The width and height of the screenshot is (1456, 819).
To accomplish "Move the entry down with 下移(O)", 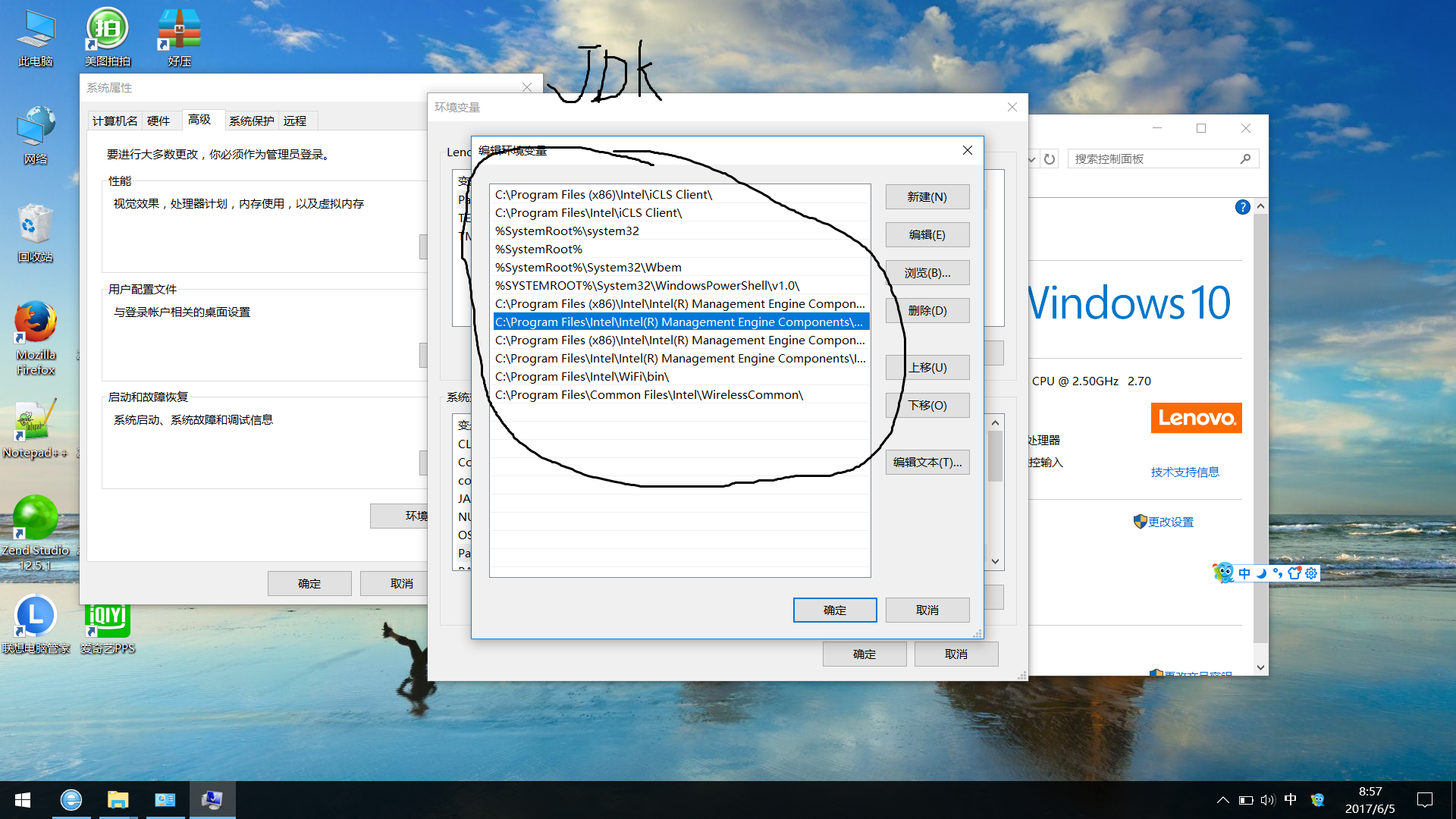I will pyautogui.click(x=927, y=406).
